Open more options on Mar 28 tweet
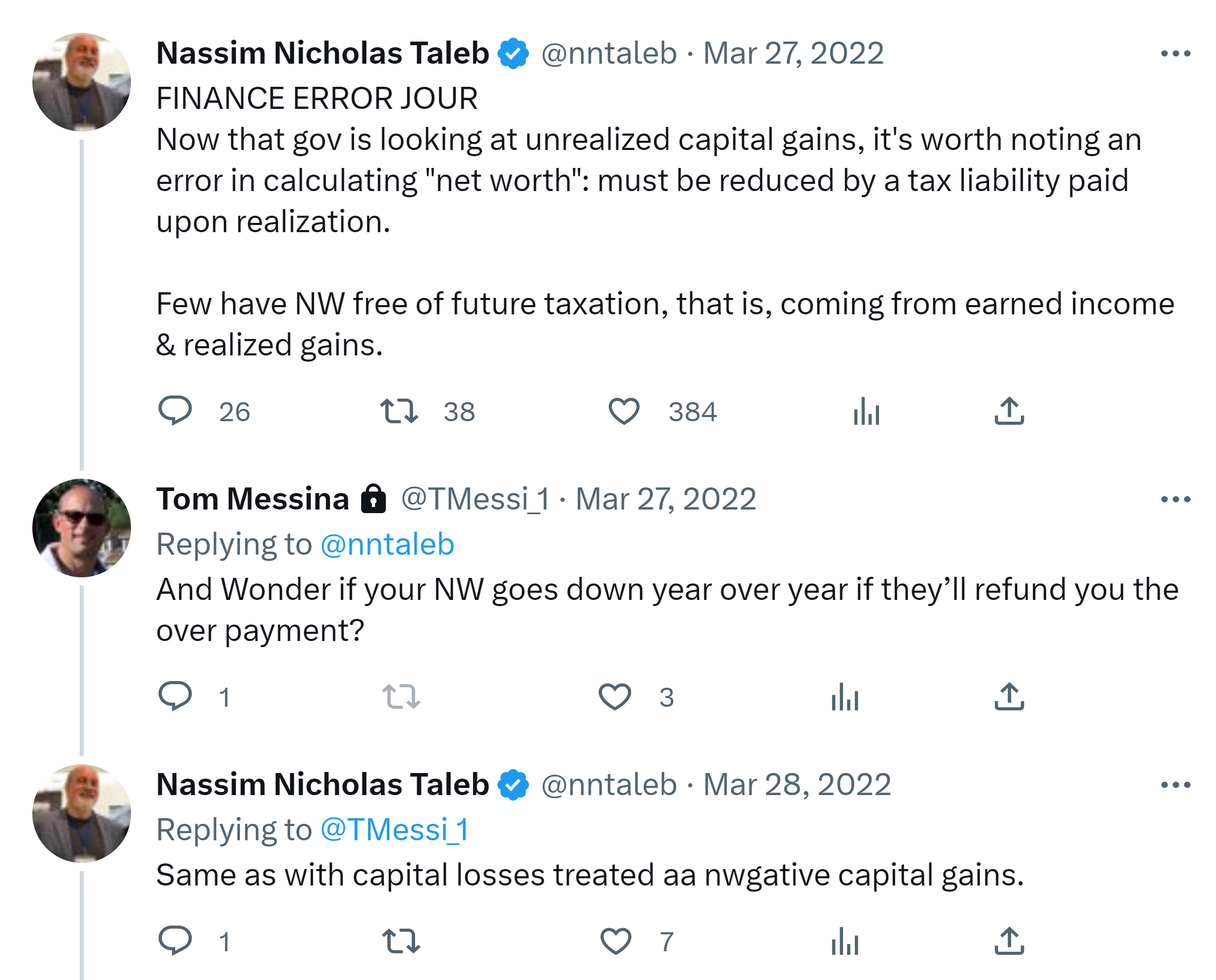This screenshot has width=1216, height=980. click(x=1175, y=785)
